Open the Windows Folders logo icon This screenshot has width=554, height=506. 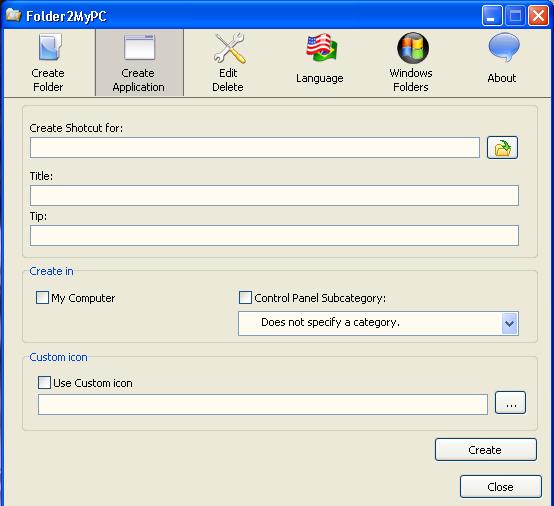[413, 48]
